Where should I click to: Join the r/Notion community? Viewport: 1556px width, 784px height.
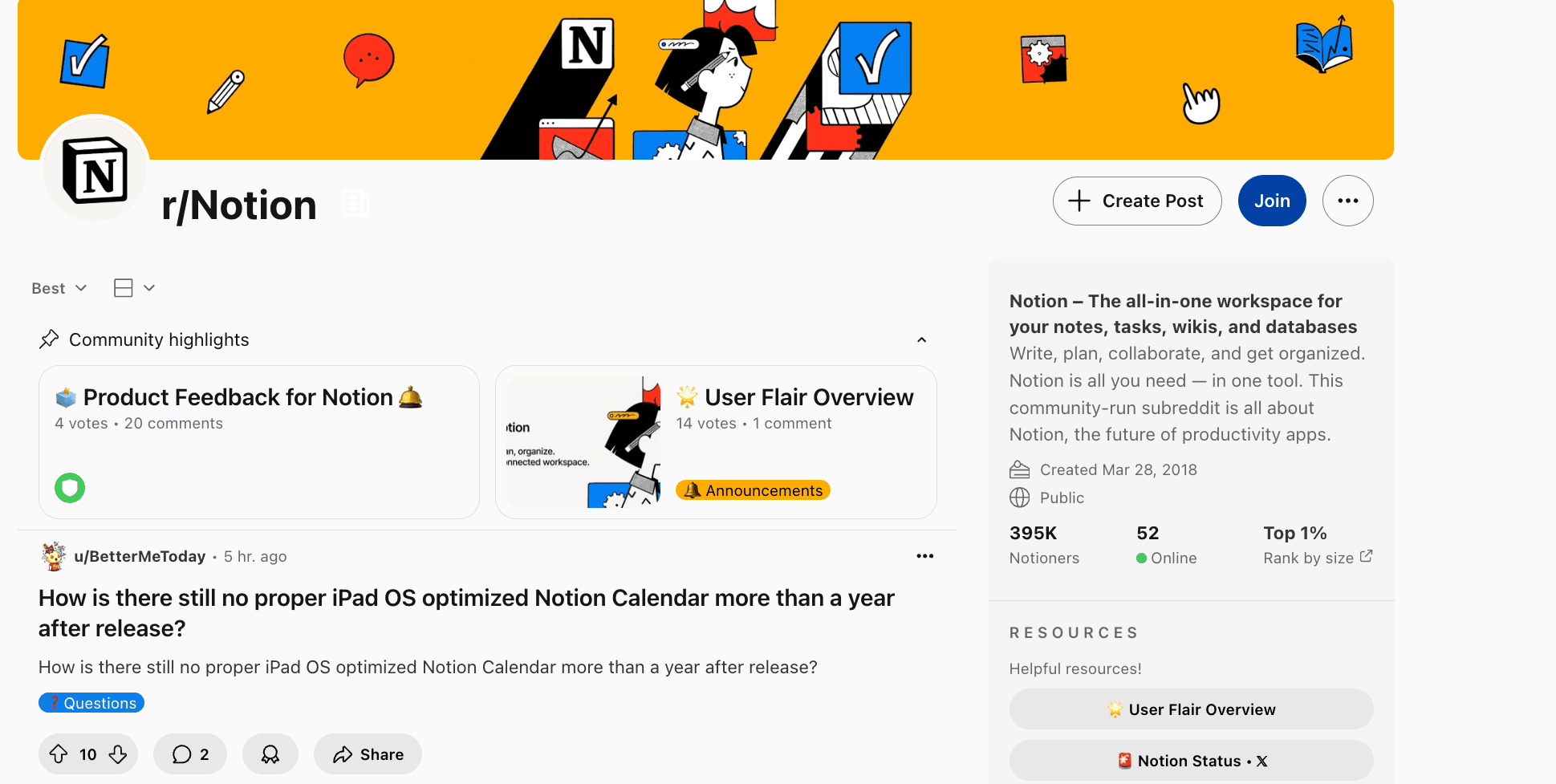tap(1272, 201)
